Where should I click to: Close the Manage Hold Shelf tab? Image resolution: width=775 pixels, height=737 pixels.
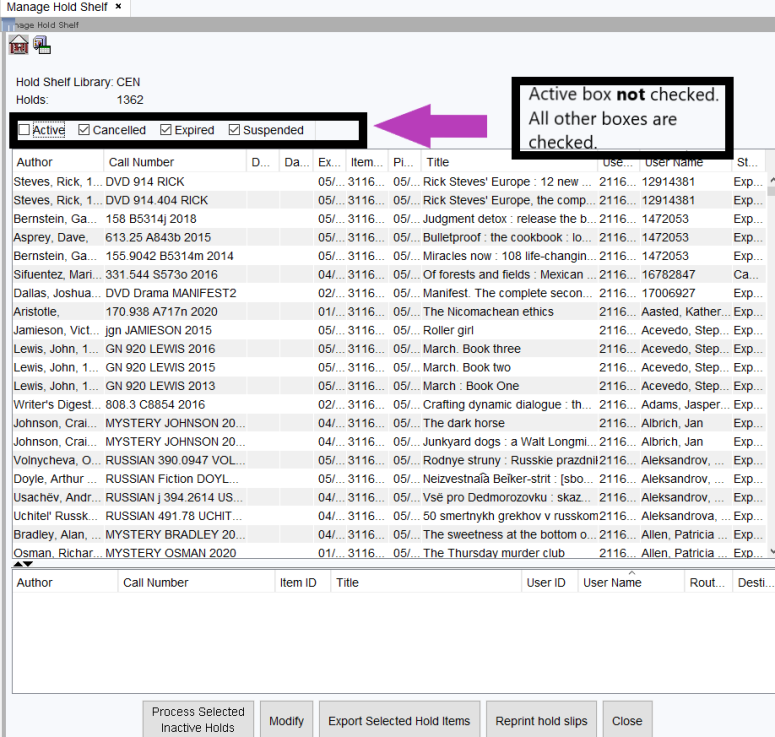pos(118,6)
